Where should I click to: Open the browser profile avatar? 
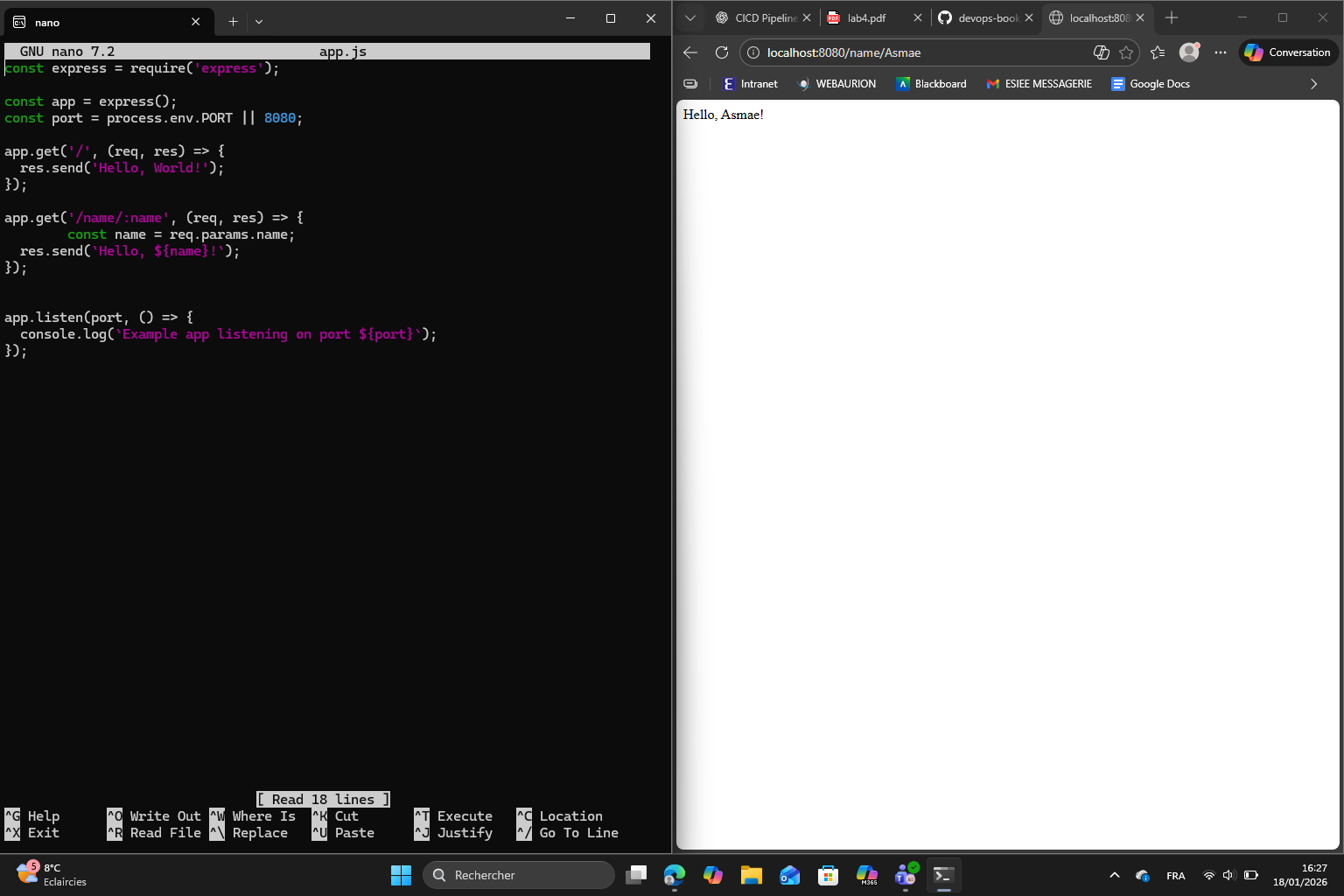(1189, 52)
